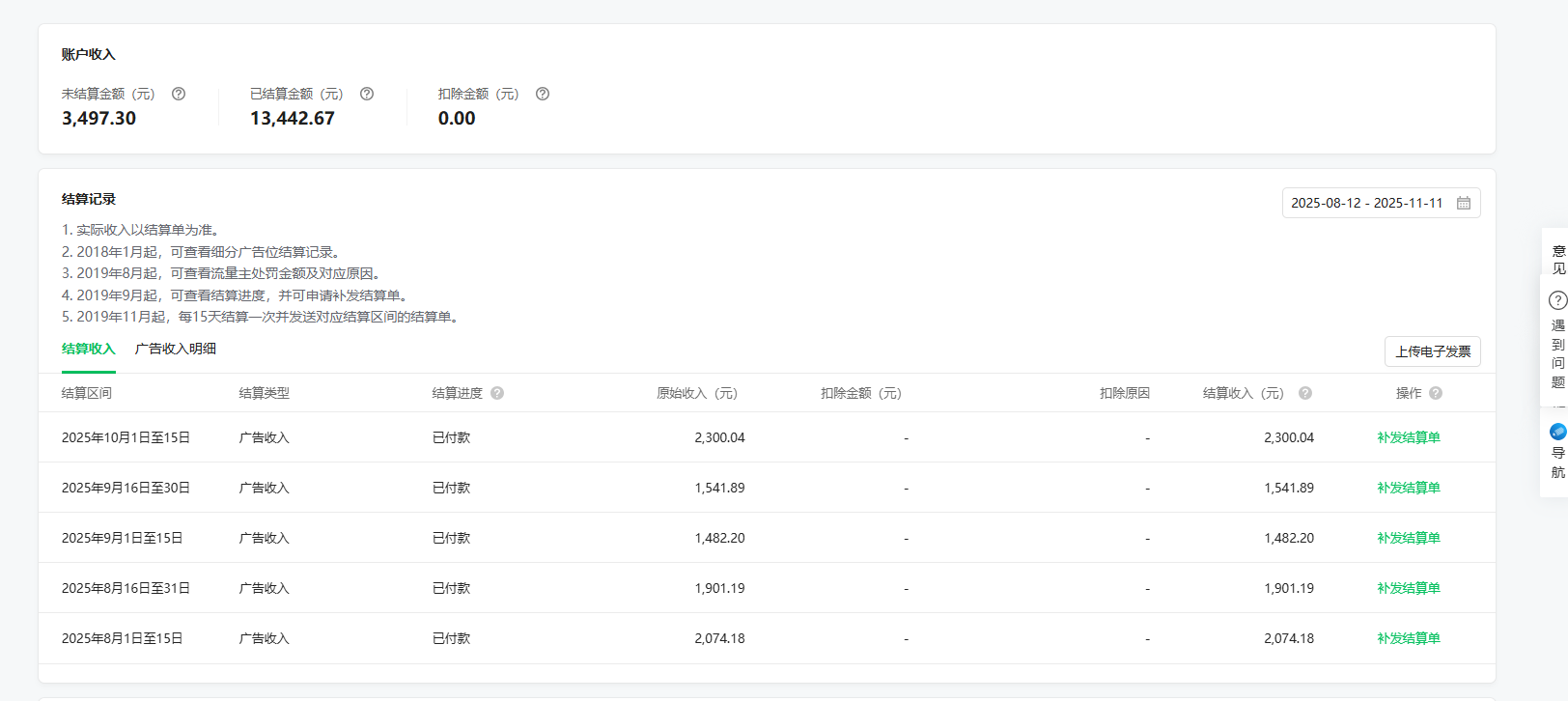1568x701 pixels.
Task: Switch to the 结算收入 tab
Action: pos(89,350)
